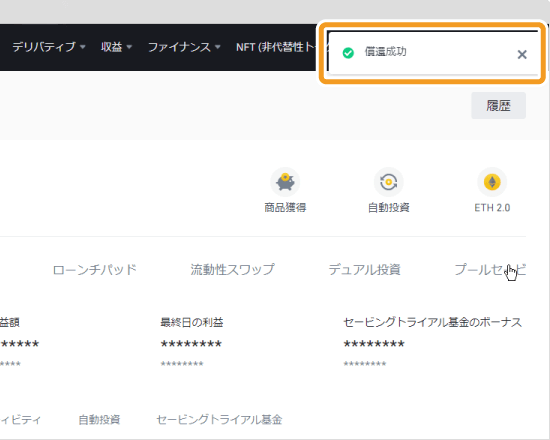Image resolution: width=550 pixels, height=440 pixels.
Task: Click the ETH 2.0 text label
Action: [x=492, y=208]
